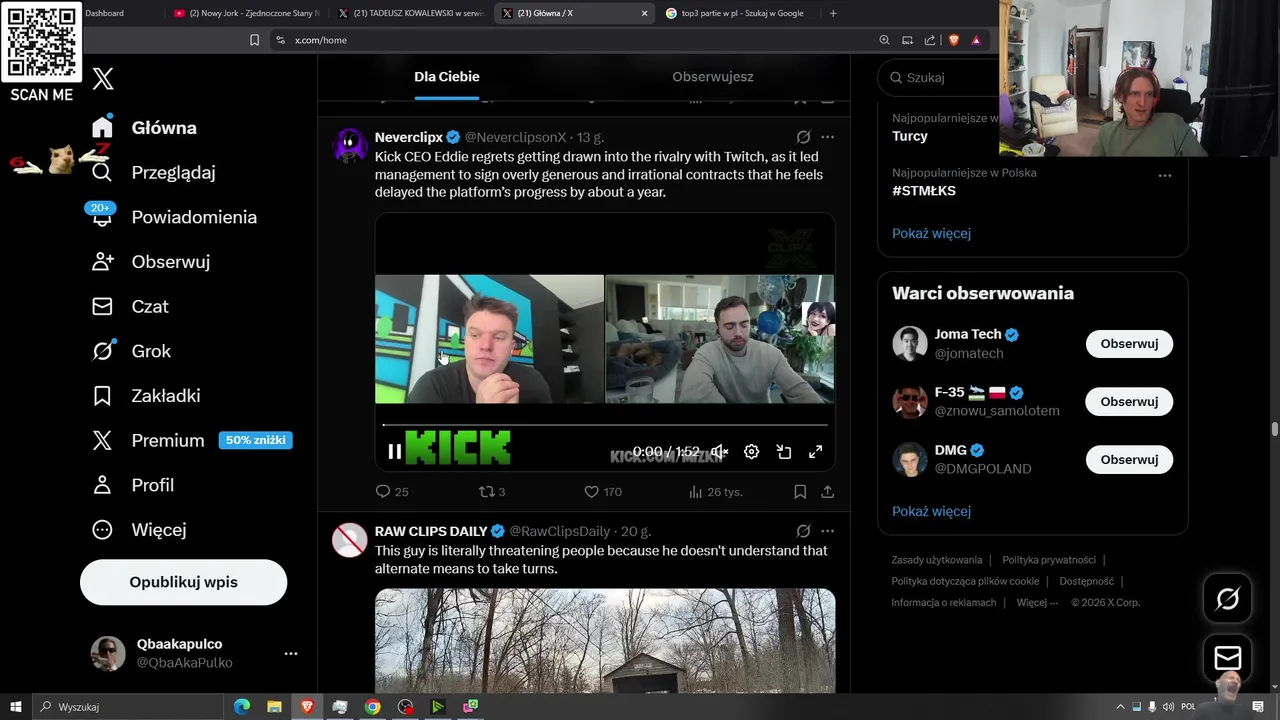1280x720 pixels.
Task: Open Powiadomienia notifications
Action: [174, 217]
